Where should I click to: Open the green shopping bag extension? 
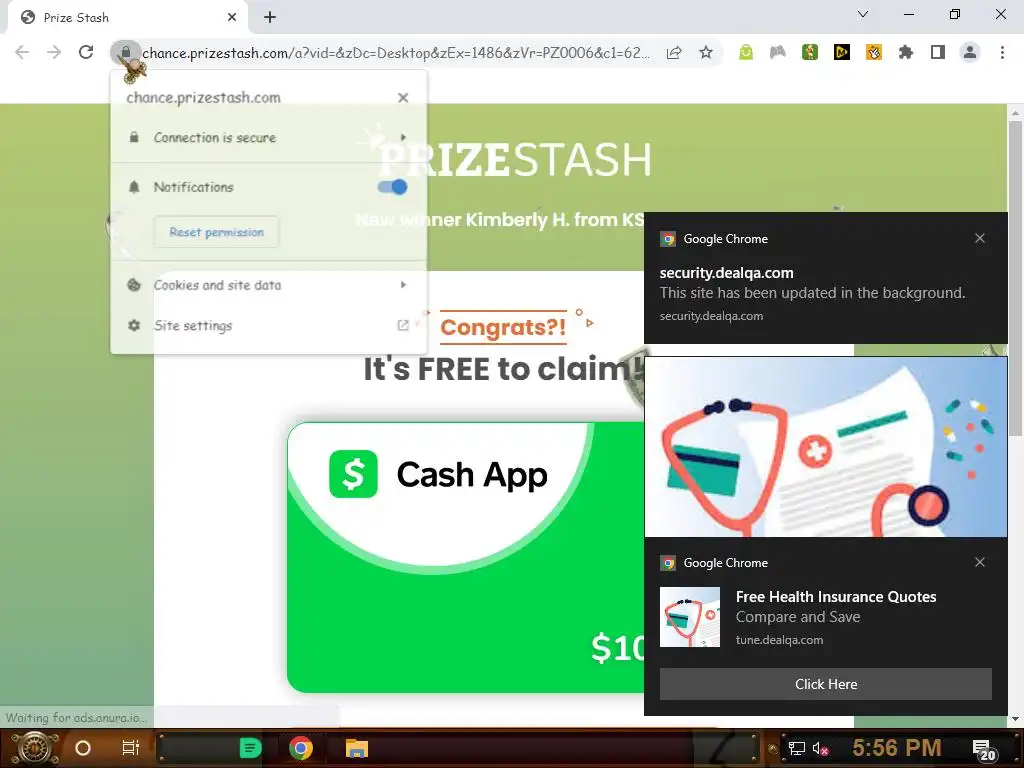tap(746, 52)
